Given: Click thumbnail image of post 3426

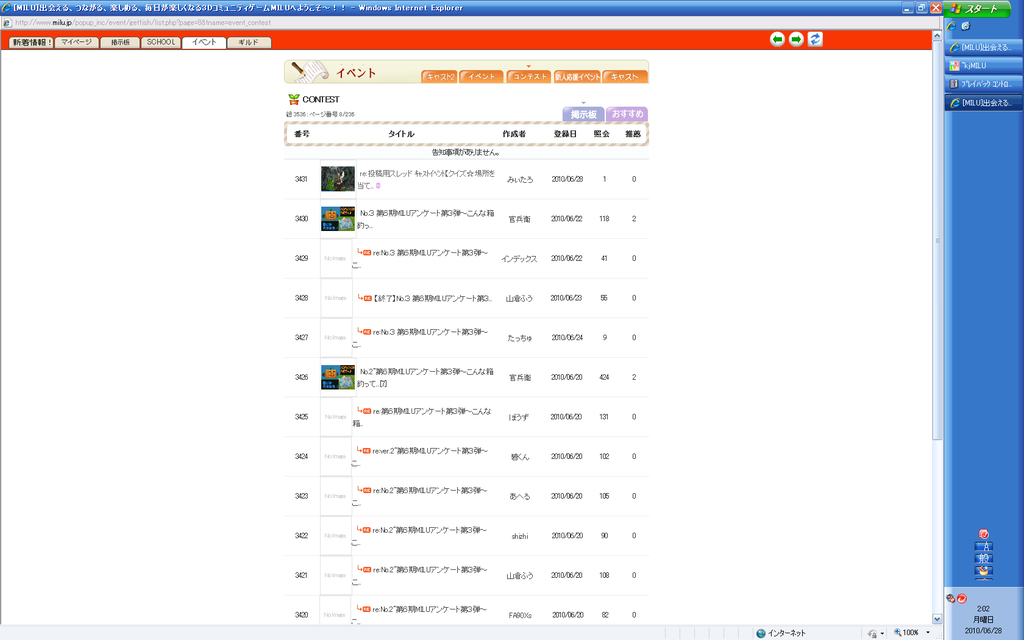Looking at the screenshot, I should (338, 377).
